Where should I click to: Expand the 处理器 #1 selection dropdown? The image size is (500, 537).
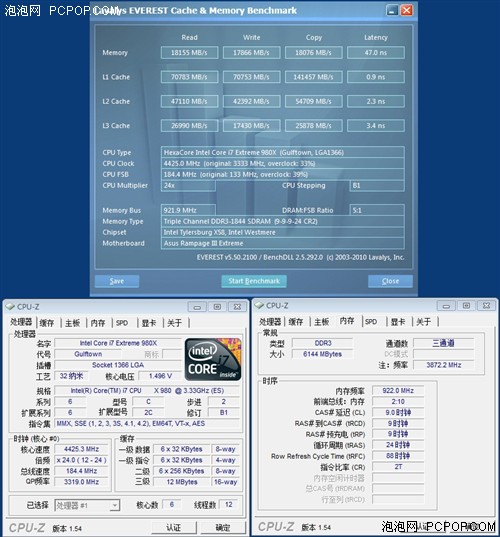pos(115,505)
